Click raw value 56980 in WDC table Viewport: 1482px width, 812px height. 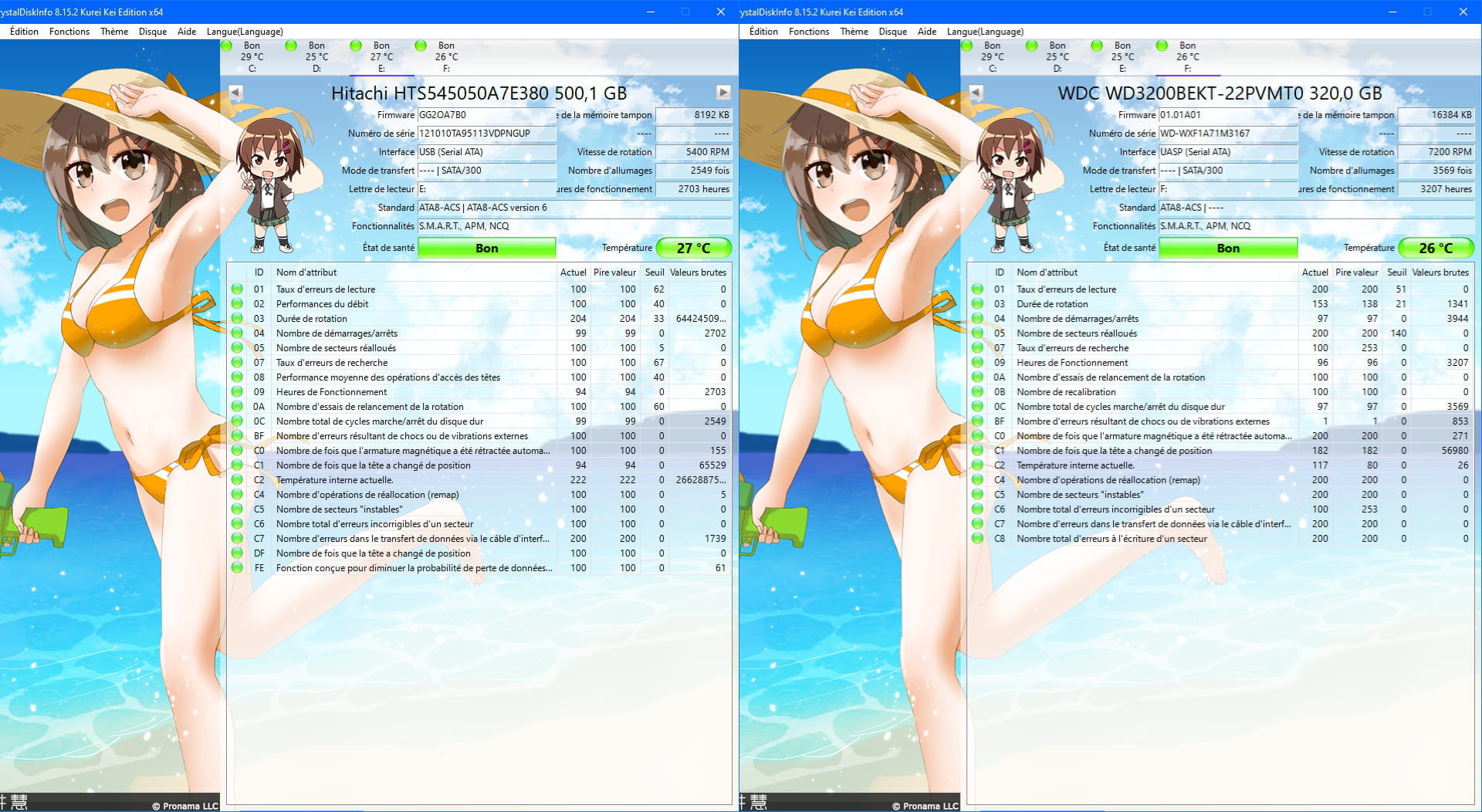[x=1454, y=451]
